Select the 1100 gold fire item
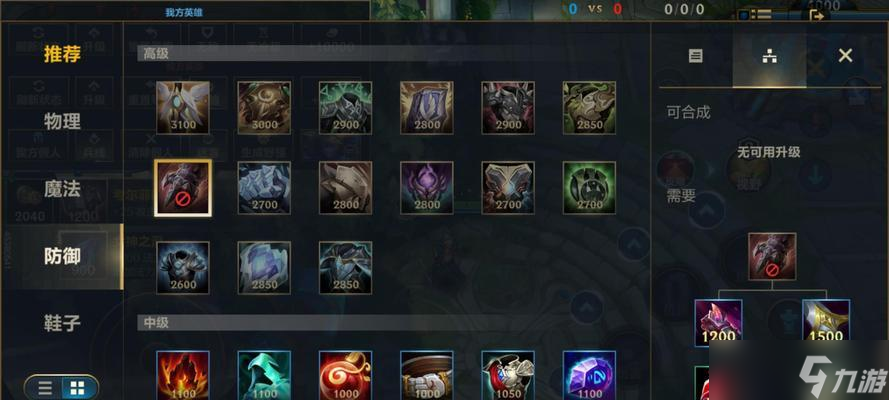889x400 pixels. pyautogui.click(x=183, y=375)
